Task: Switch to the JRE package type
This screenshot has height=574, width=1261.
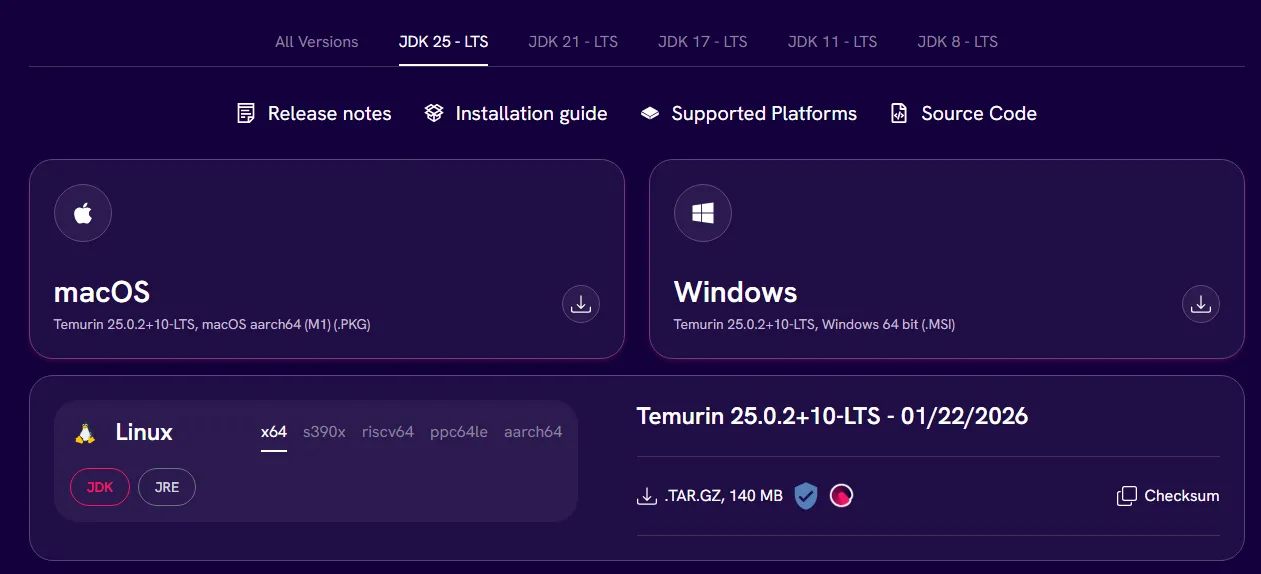Action: [167, 487]
